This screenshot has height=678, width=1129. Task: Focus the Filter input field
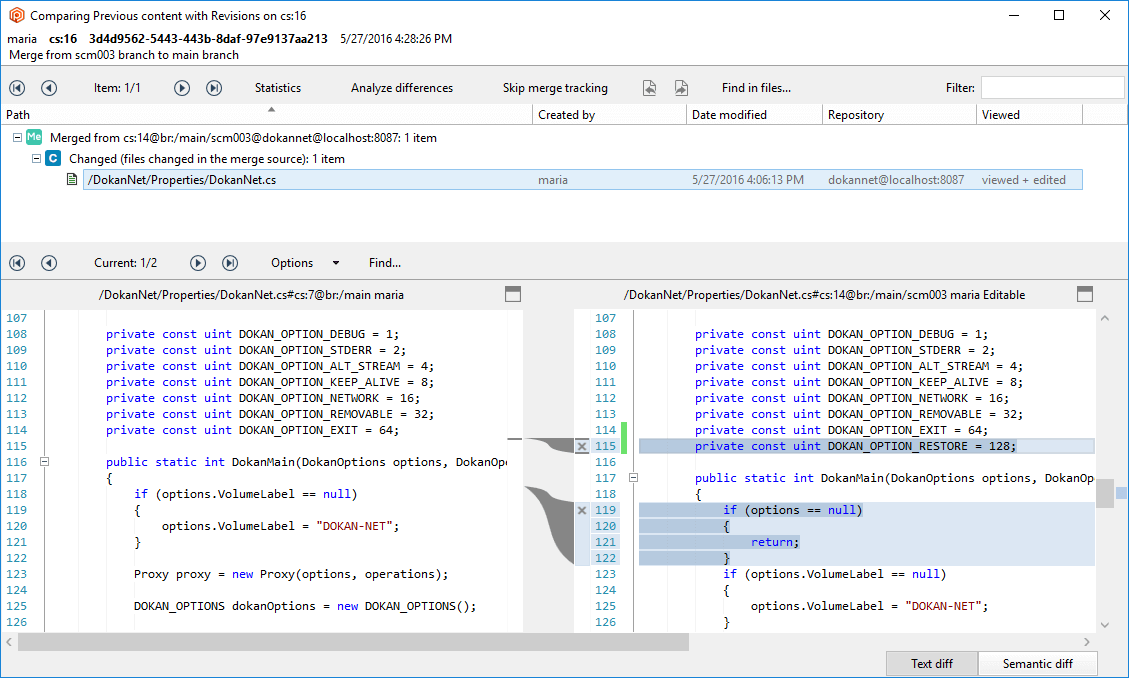pyautogui.click(x=1052, y=88)
